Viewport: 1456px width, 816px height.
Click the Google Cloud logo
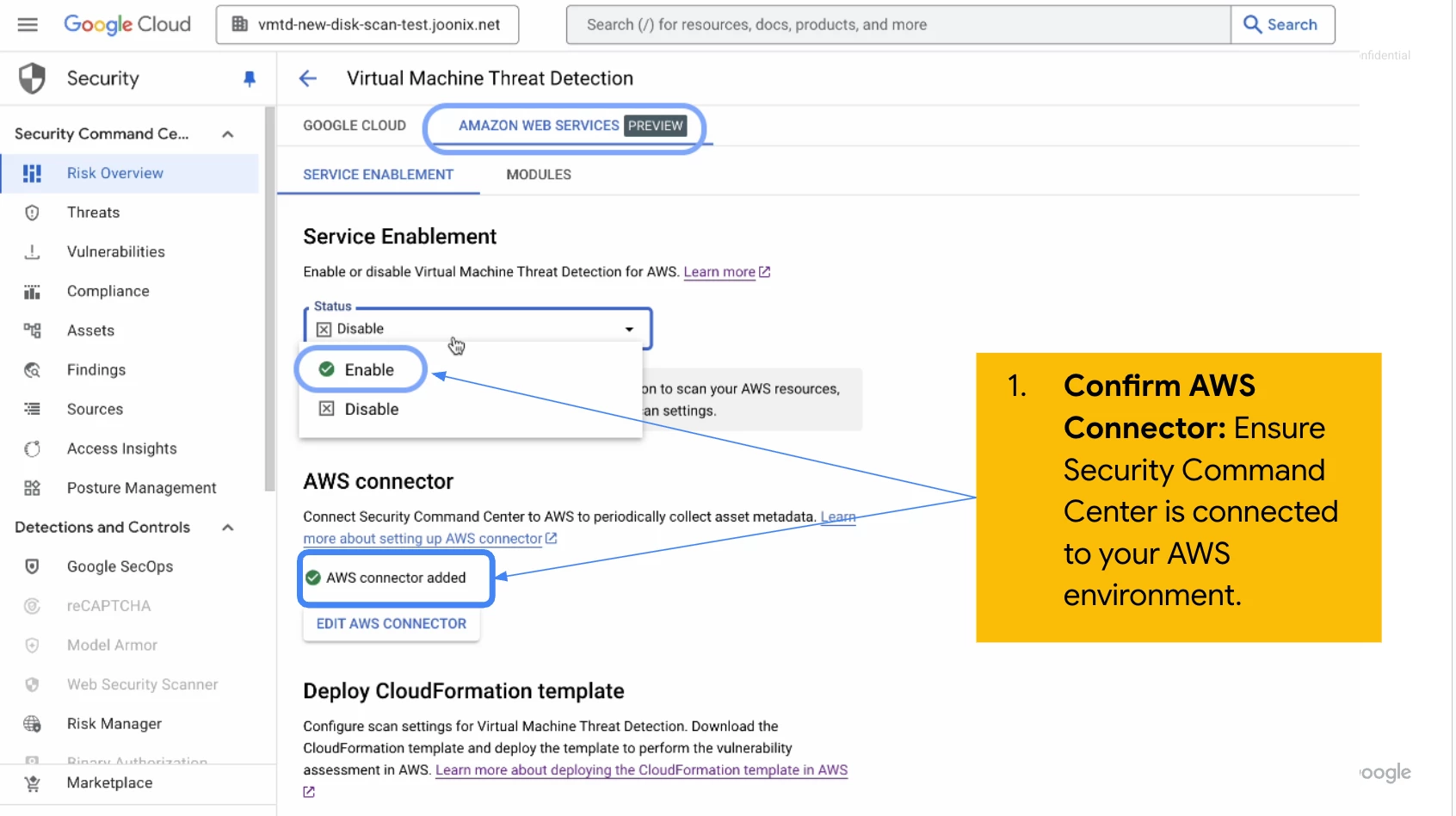pos(127,24)
